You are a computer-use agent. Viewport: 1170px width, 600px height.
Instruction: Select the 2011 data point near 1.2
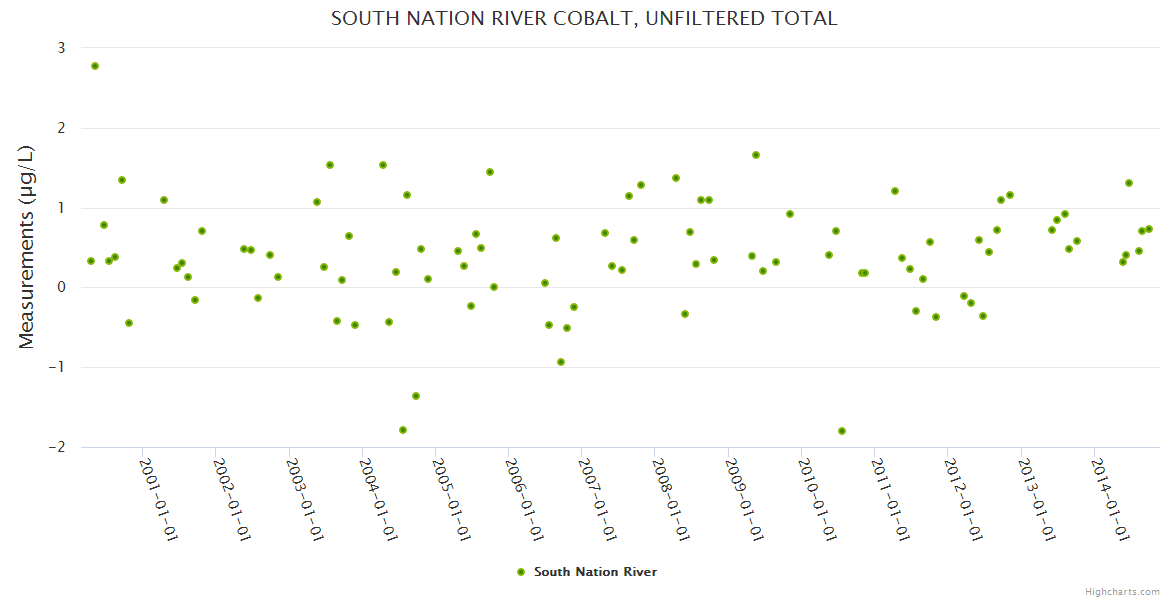click(895, 191)
